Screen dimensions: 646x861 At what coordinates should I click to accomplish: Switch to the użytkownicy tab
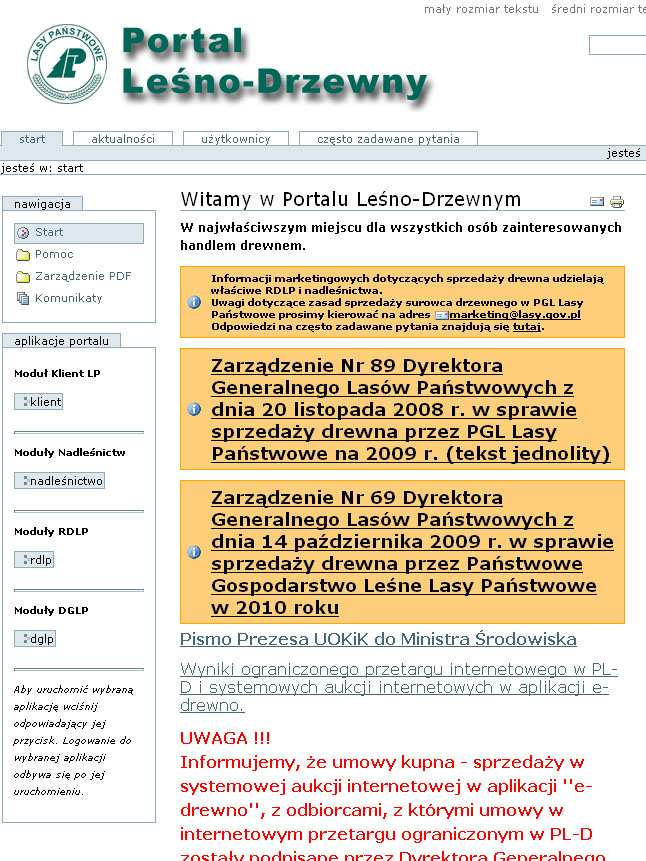[x=236, y=139]
